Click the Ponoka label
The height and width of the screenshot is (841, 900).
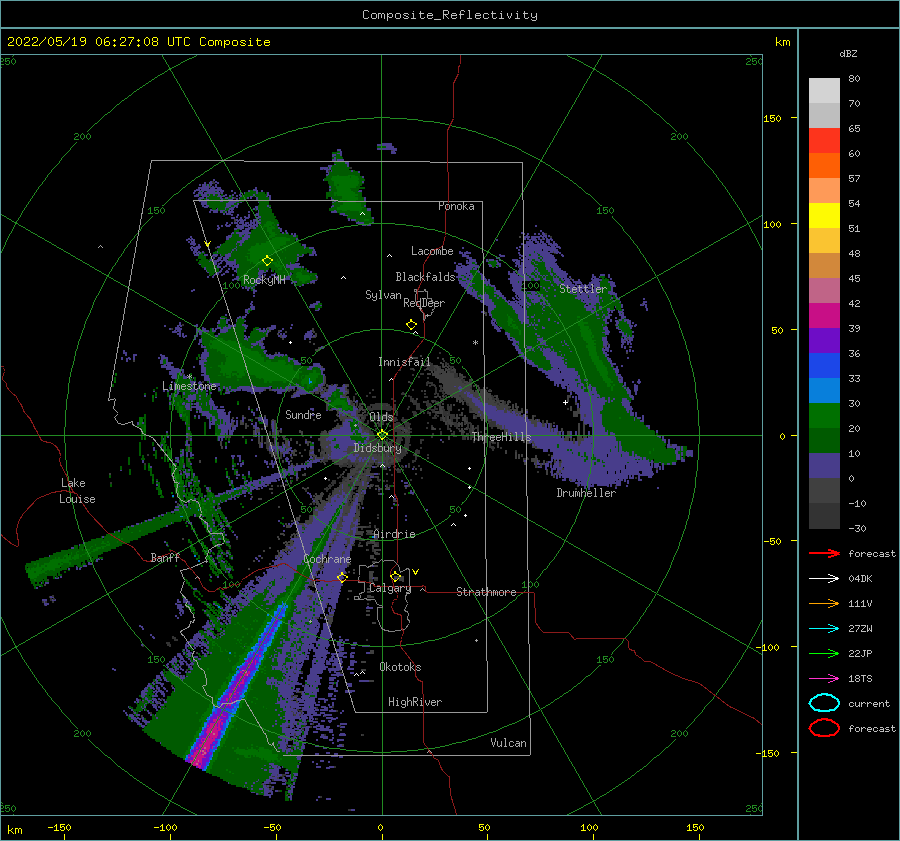click(456, 206)
